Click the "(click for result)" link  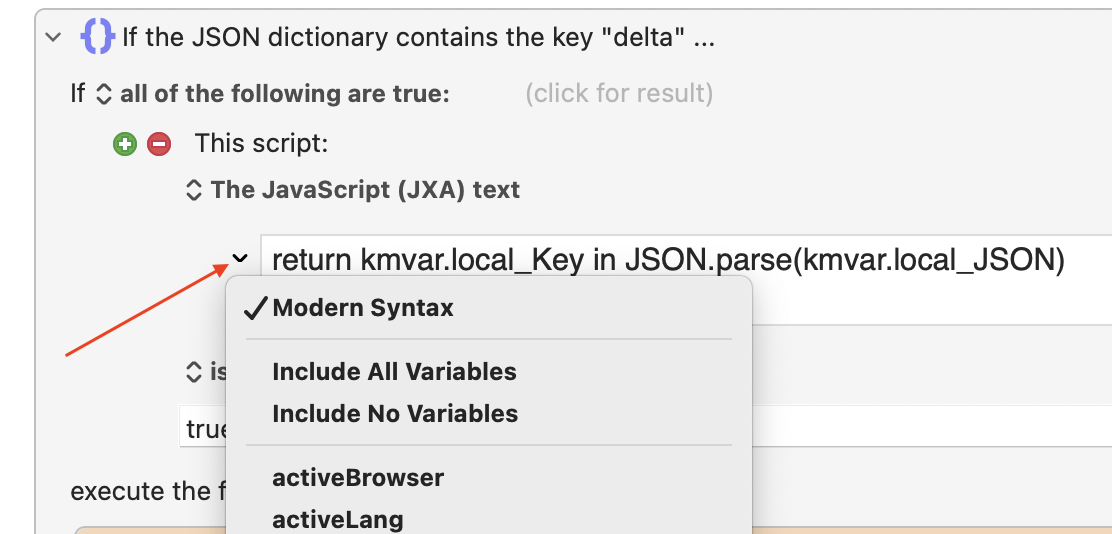[619, 94]
